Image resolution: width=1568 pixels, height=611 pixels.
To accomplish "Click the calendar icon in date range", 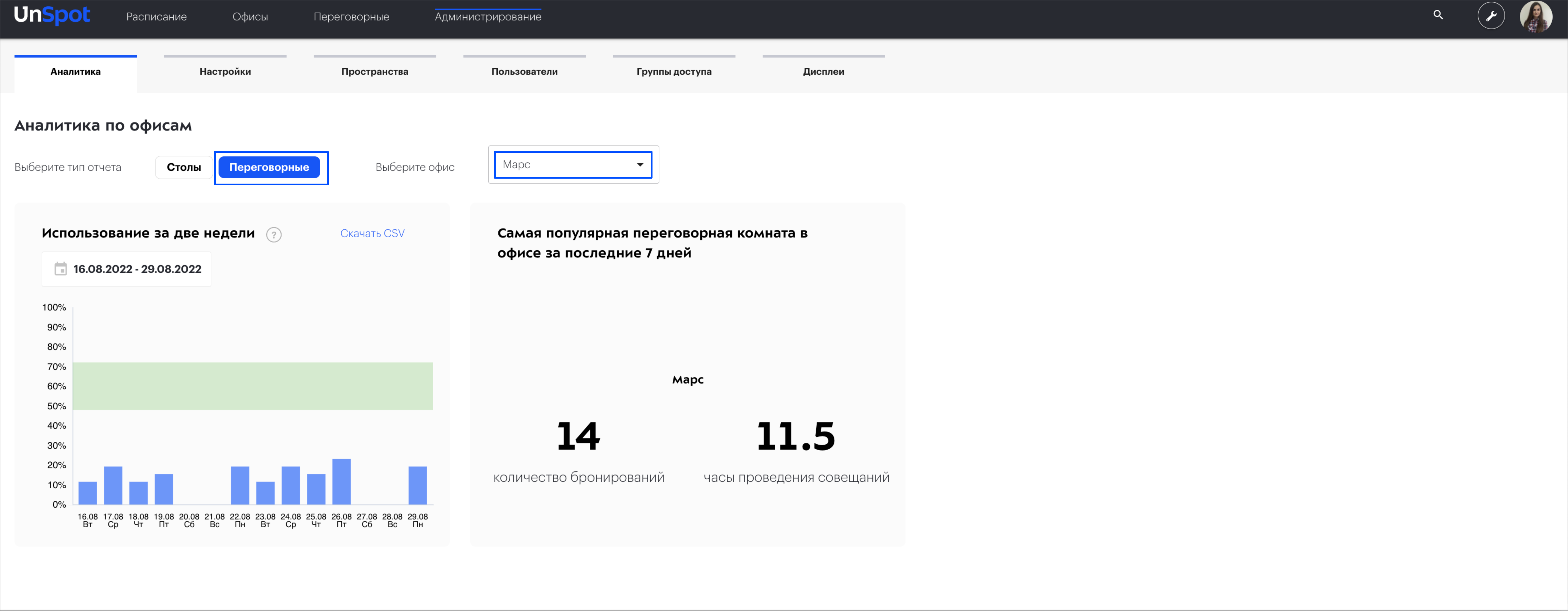I will (61, 269).
